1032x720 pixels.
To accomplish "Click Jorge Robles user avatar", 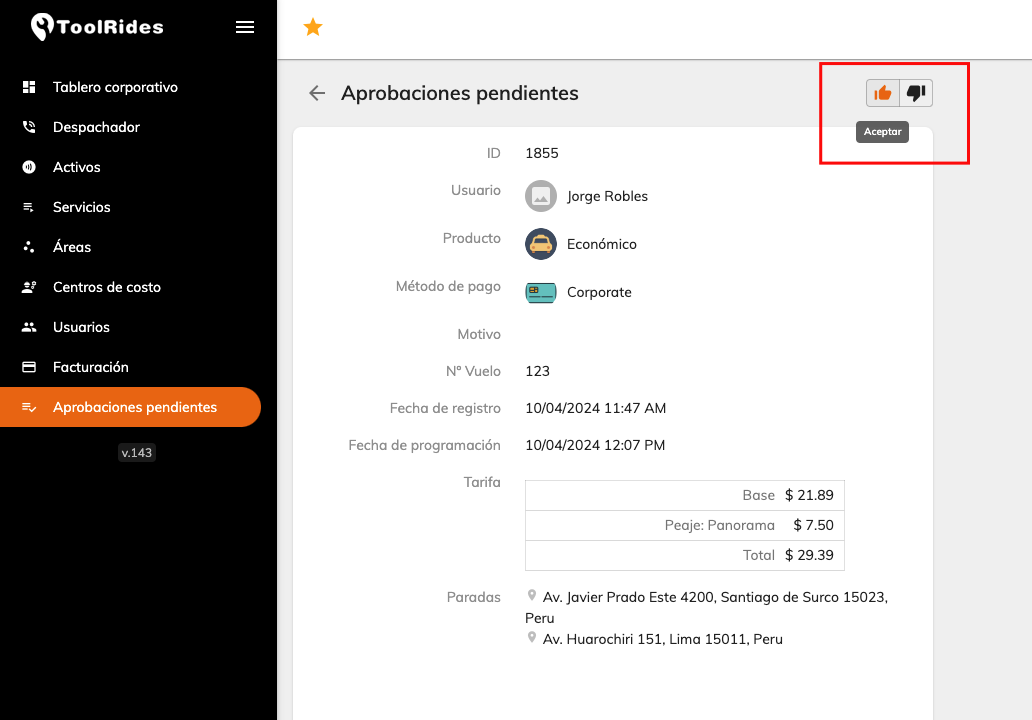I will pyautogui.click(x=541, y=196).
